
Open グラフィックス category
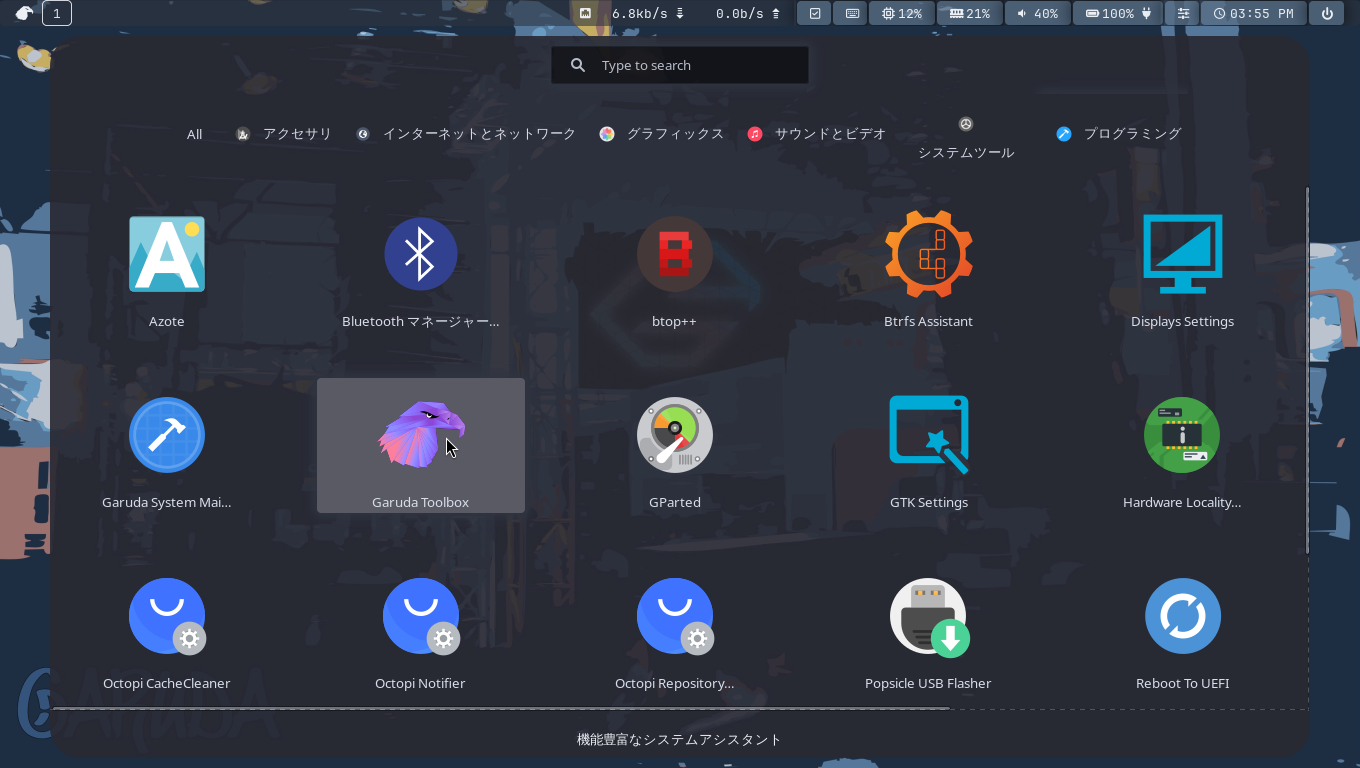661,134
